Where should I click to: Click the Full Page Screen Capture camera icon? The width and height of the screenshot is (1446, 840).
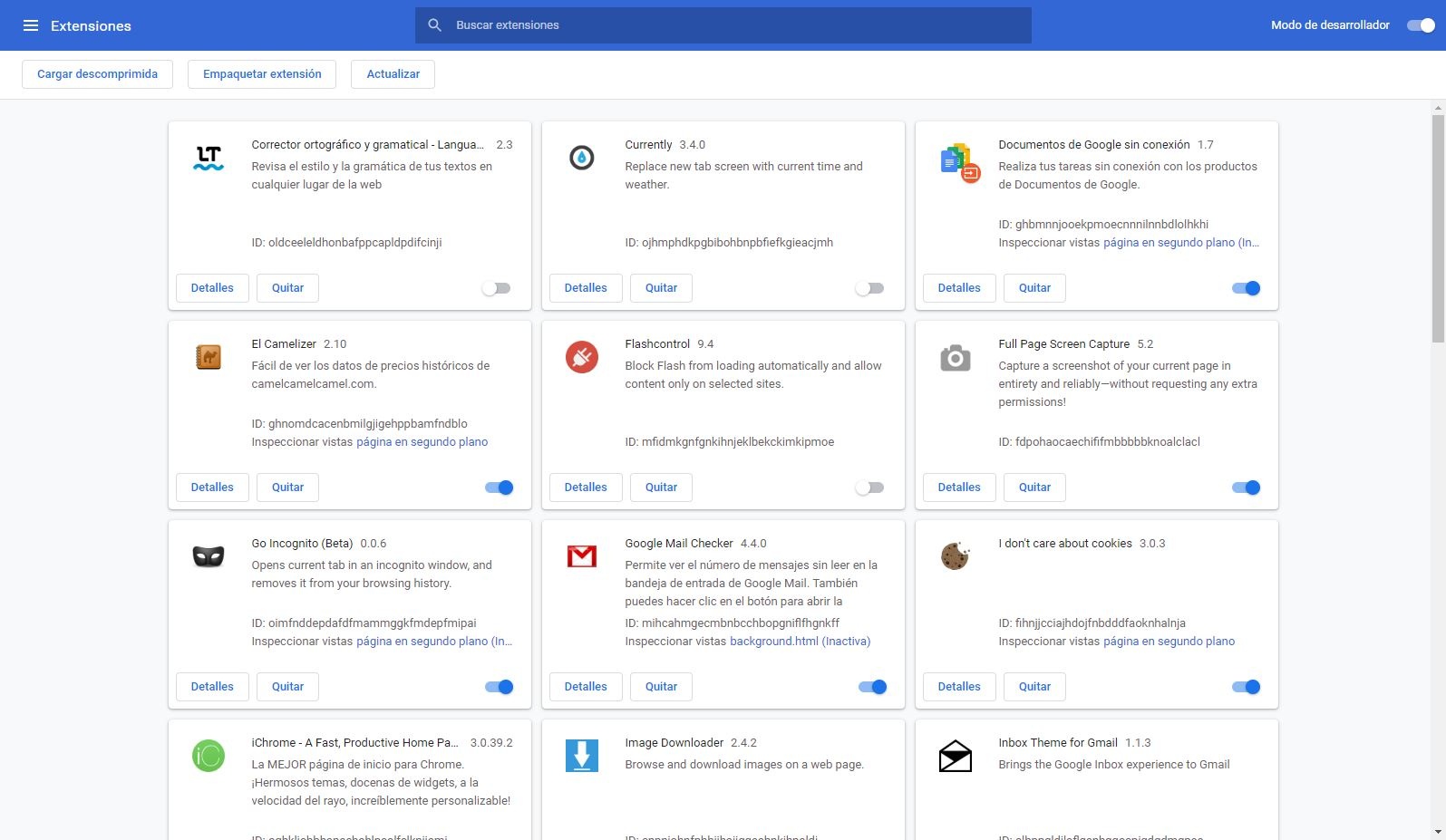click(x=956, y=358)
